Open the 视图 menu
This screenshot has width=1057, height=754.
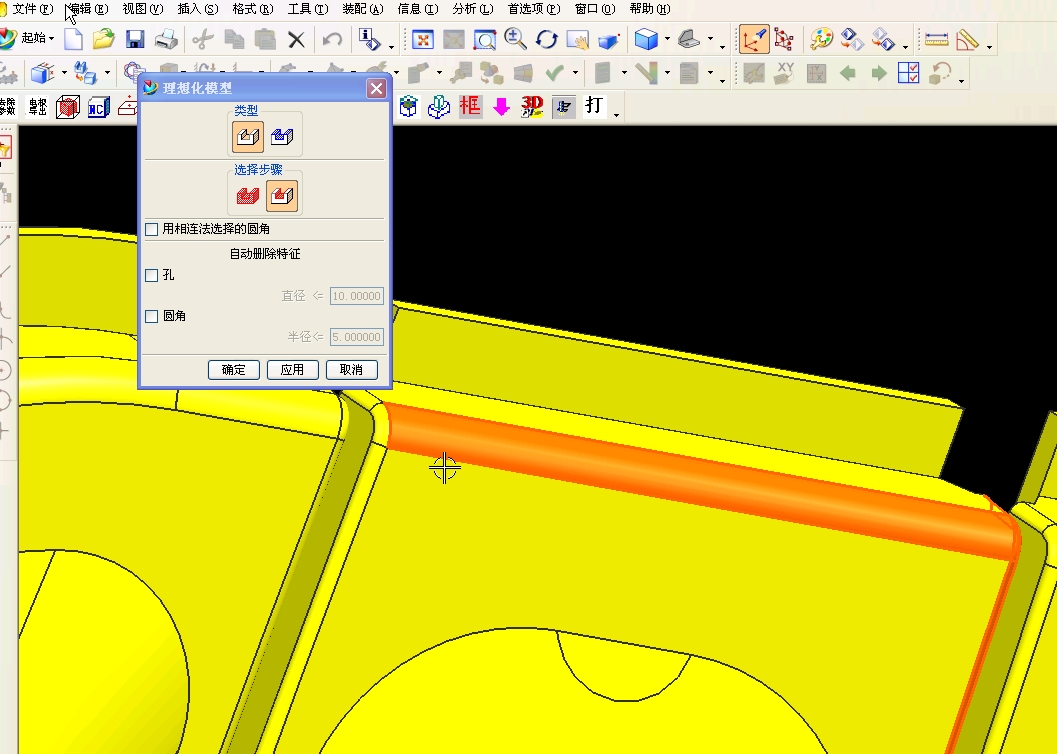click(142, 9)
